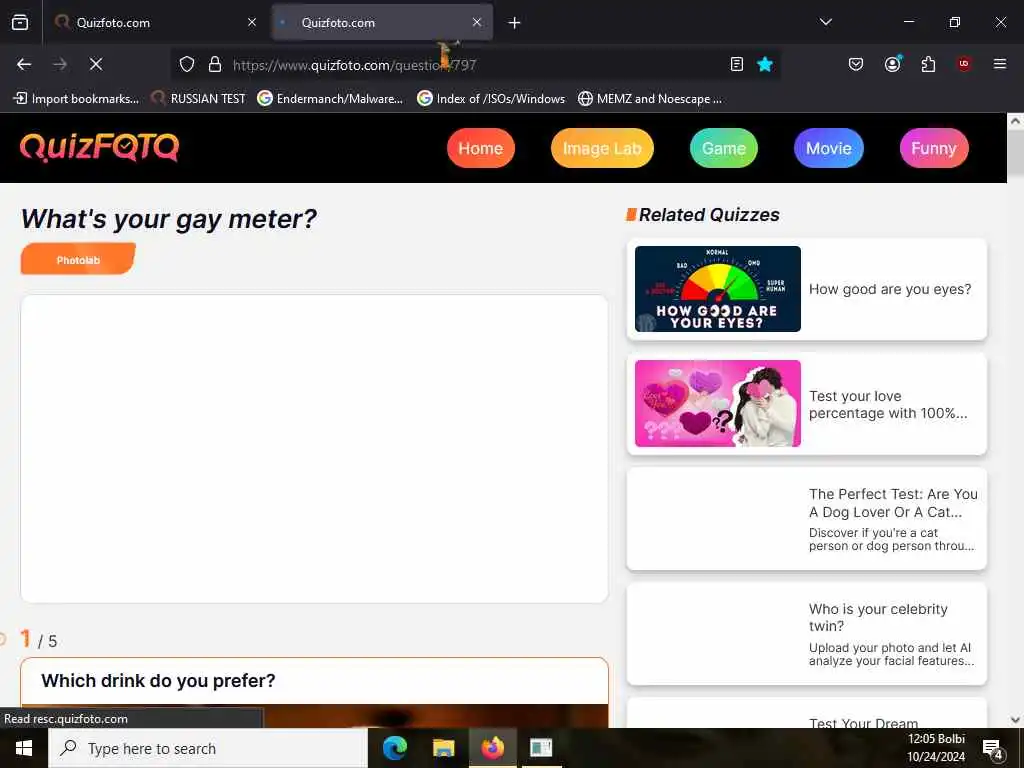Open Test your love percentage quiz title
1024x768 pixels.
[x=888, y=405]
